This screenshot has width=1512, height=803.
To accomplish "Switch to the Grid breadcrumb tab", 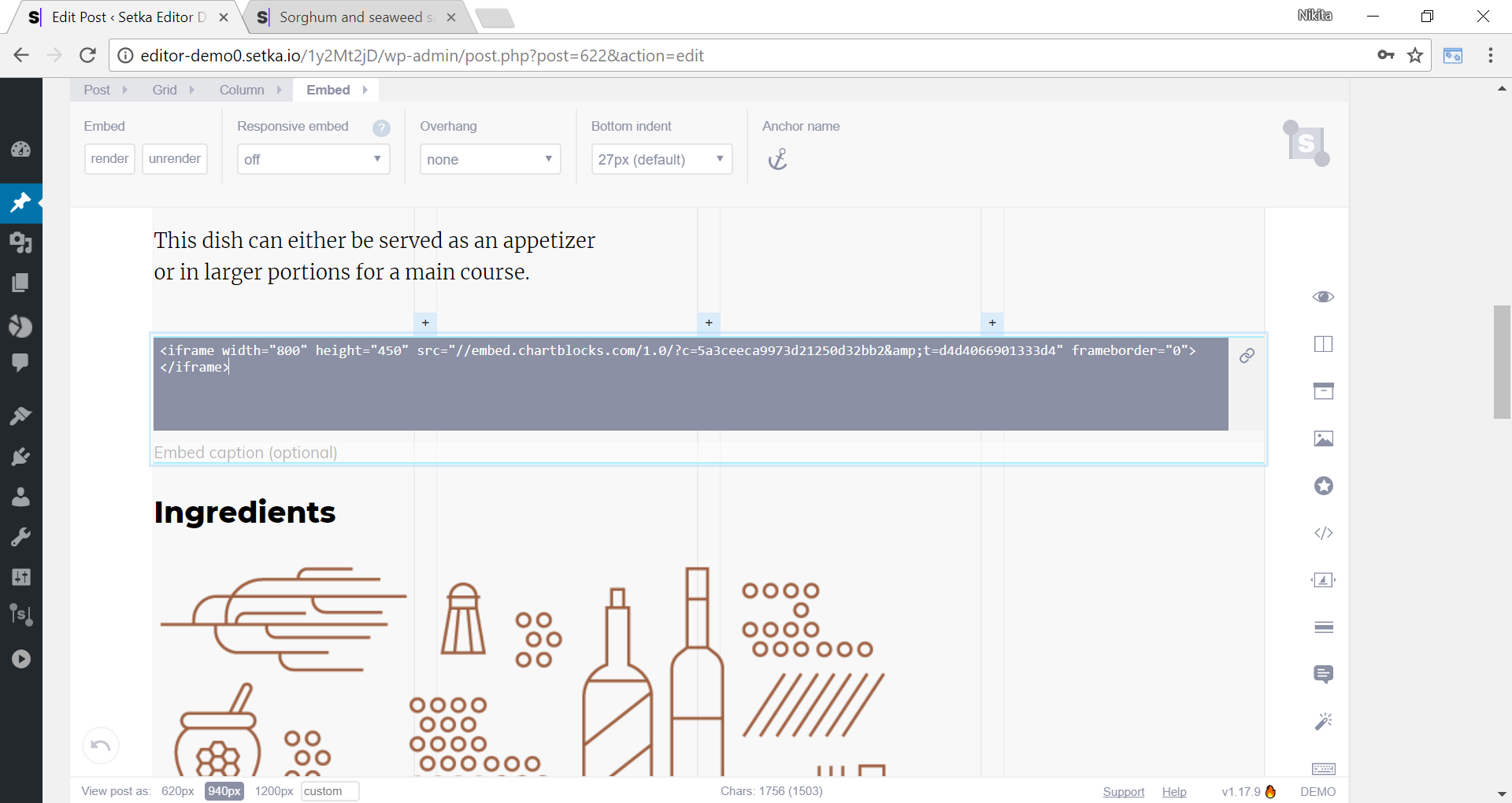I will pos(165,90).
